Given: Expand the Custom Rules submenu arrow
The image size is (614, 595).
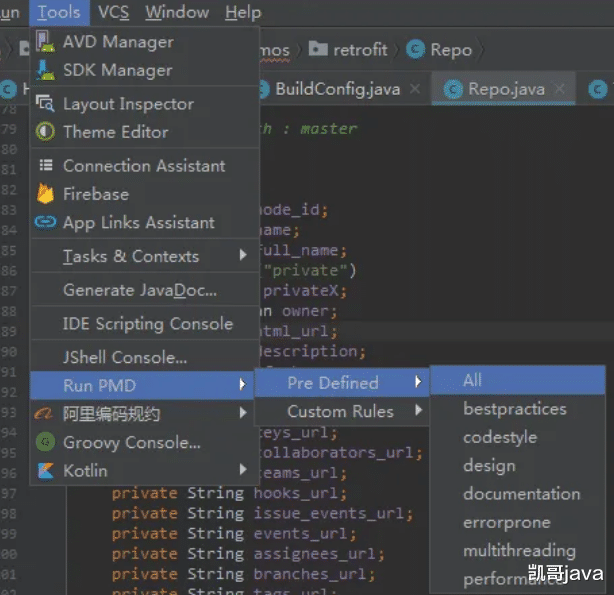Looking at the screenshot, I should (x=419, y=410).
